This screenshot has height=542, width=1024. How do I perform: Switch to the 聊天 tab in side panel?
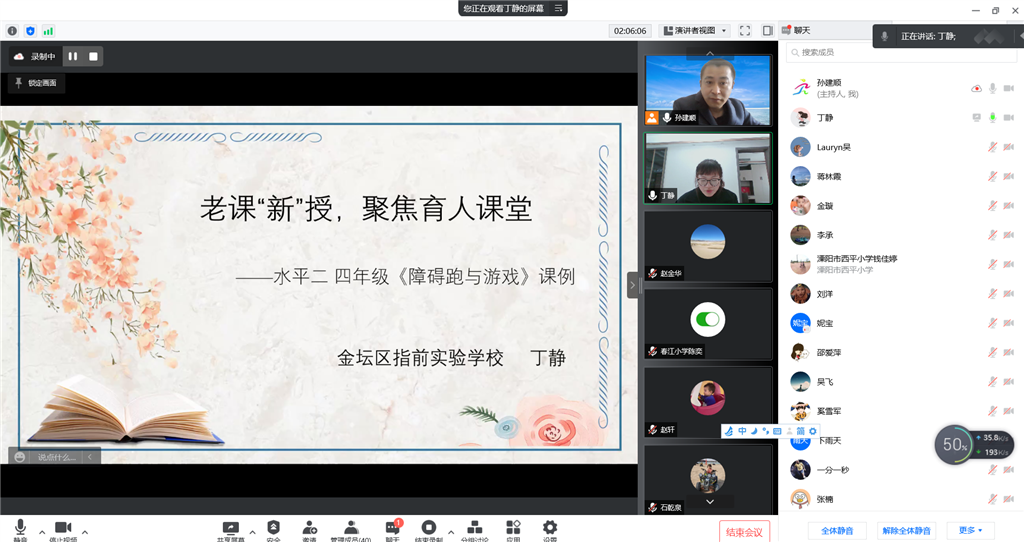coord(796,31)
